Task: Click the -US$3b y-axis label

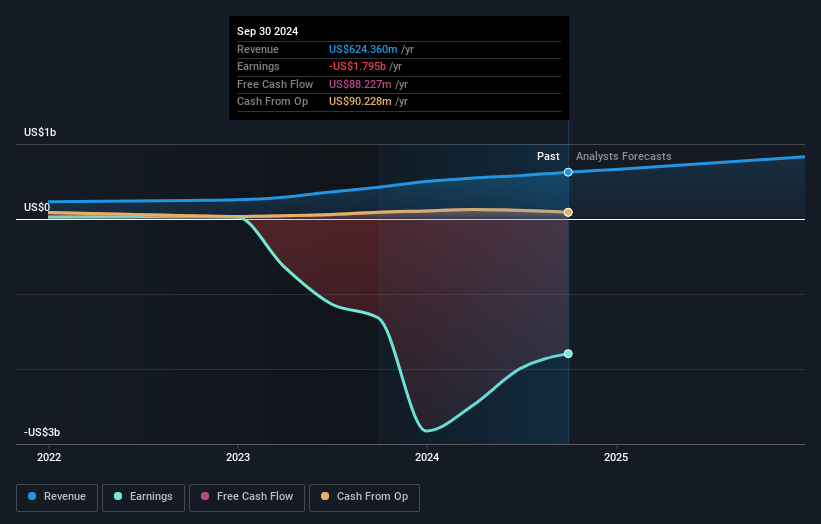Action: point(42,432)
